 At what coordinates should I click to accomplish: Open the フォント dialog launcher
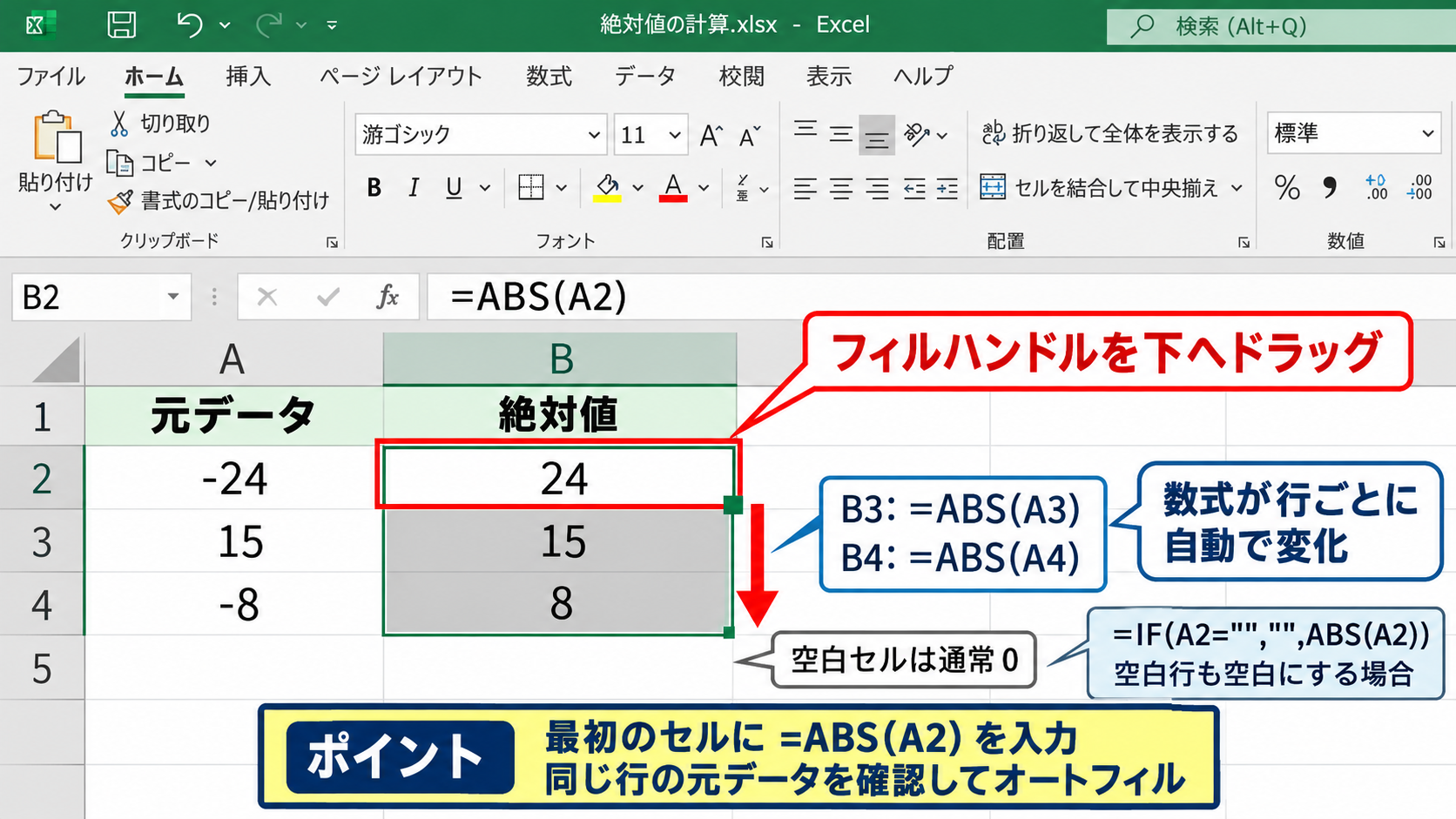[767, 243]
